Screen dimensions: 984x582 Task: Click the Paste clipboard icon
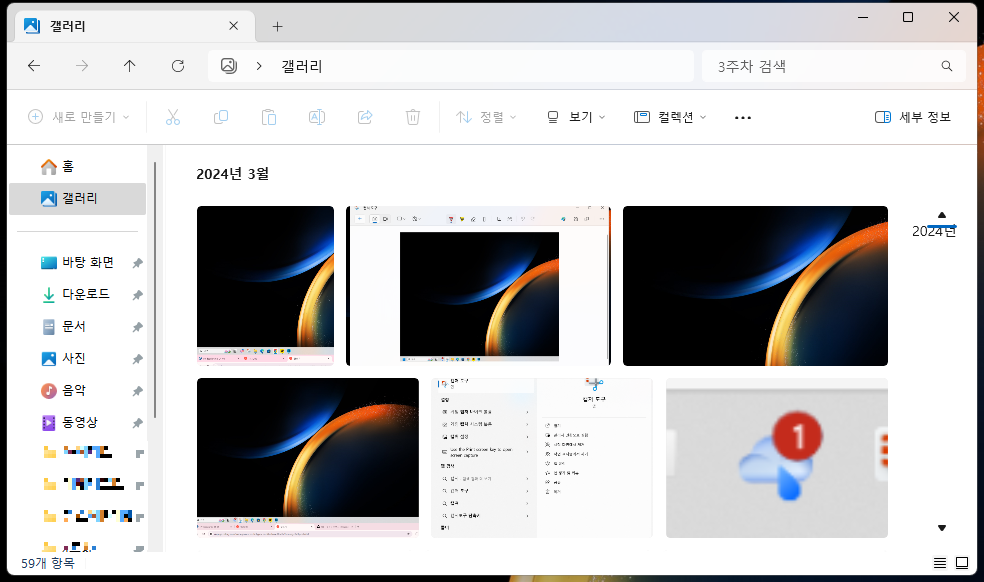[x=269, y=117]
